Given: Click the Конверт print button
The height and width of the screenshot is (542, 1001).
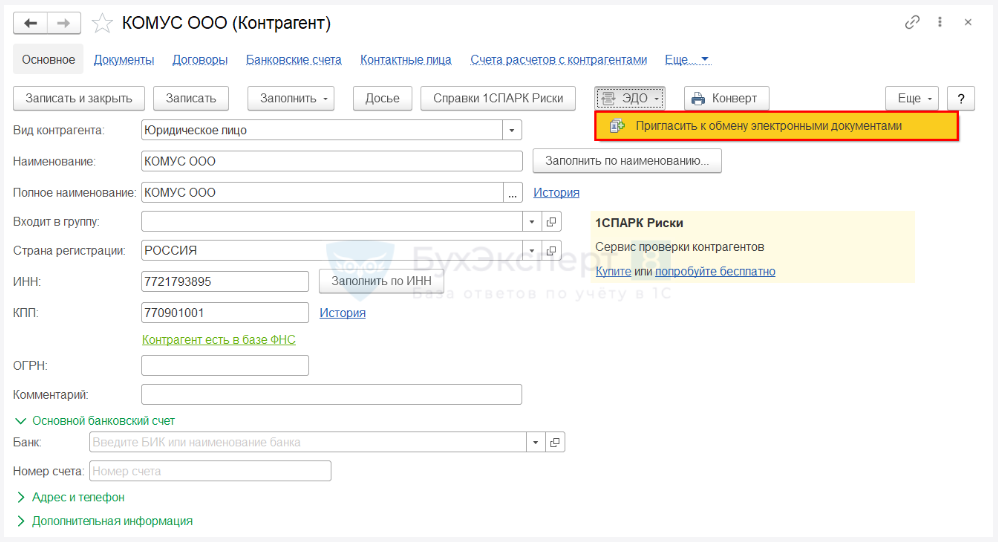Looking at the screenshot, I should point(726,98).
